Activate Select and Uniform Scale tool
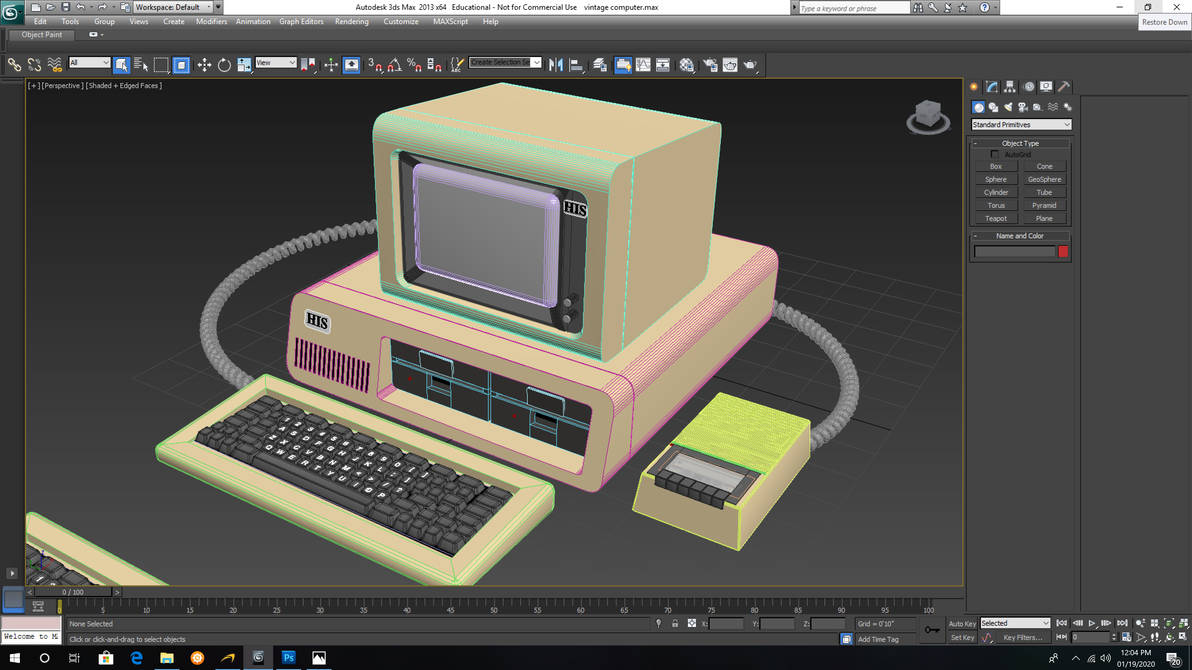The image size is (1192, 670). click(x=244, y=65)
